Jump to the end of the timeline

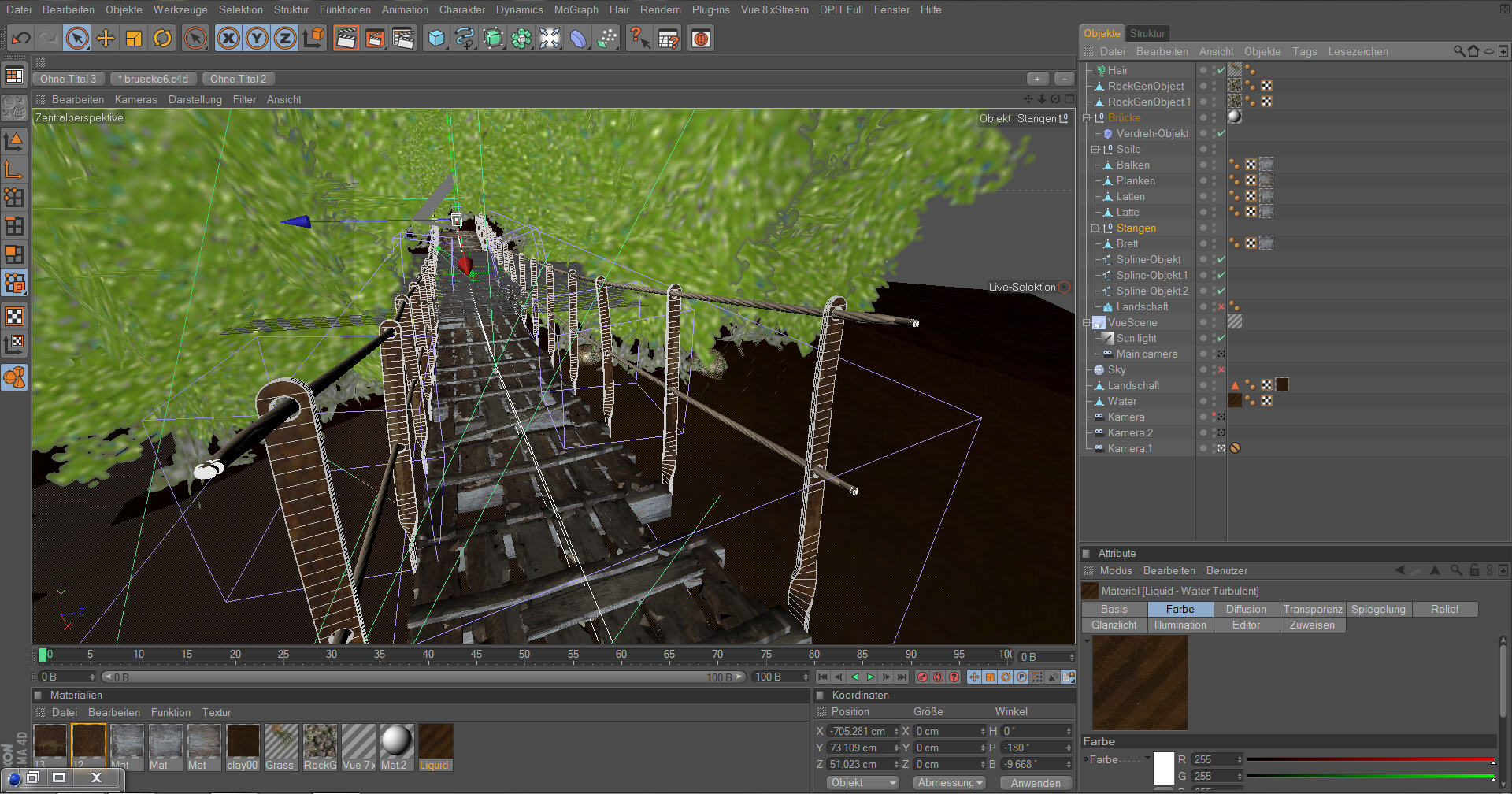coord(902,677)
